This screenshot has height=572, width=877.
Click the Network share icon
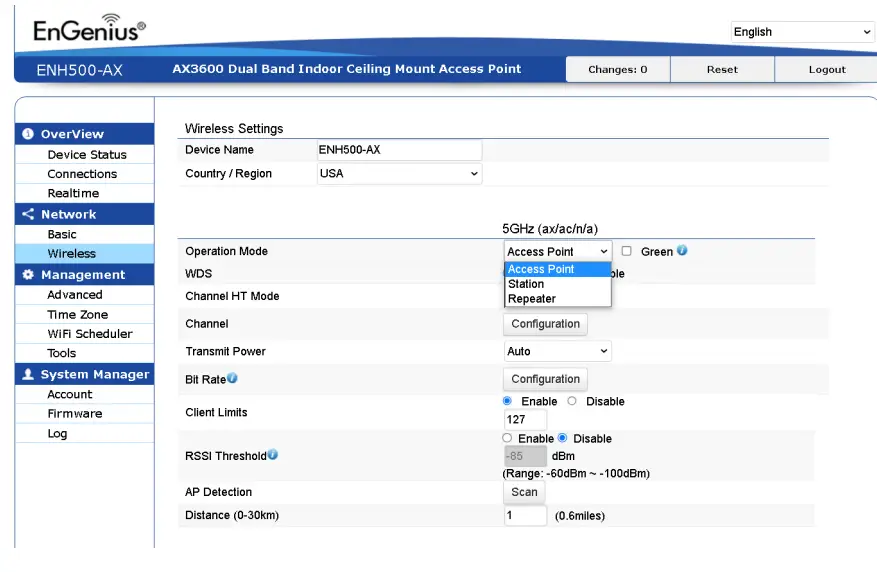tap(28, 214)
